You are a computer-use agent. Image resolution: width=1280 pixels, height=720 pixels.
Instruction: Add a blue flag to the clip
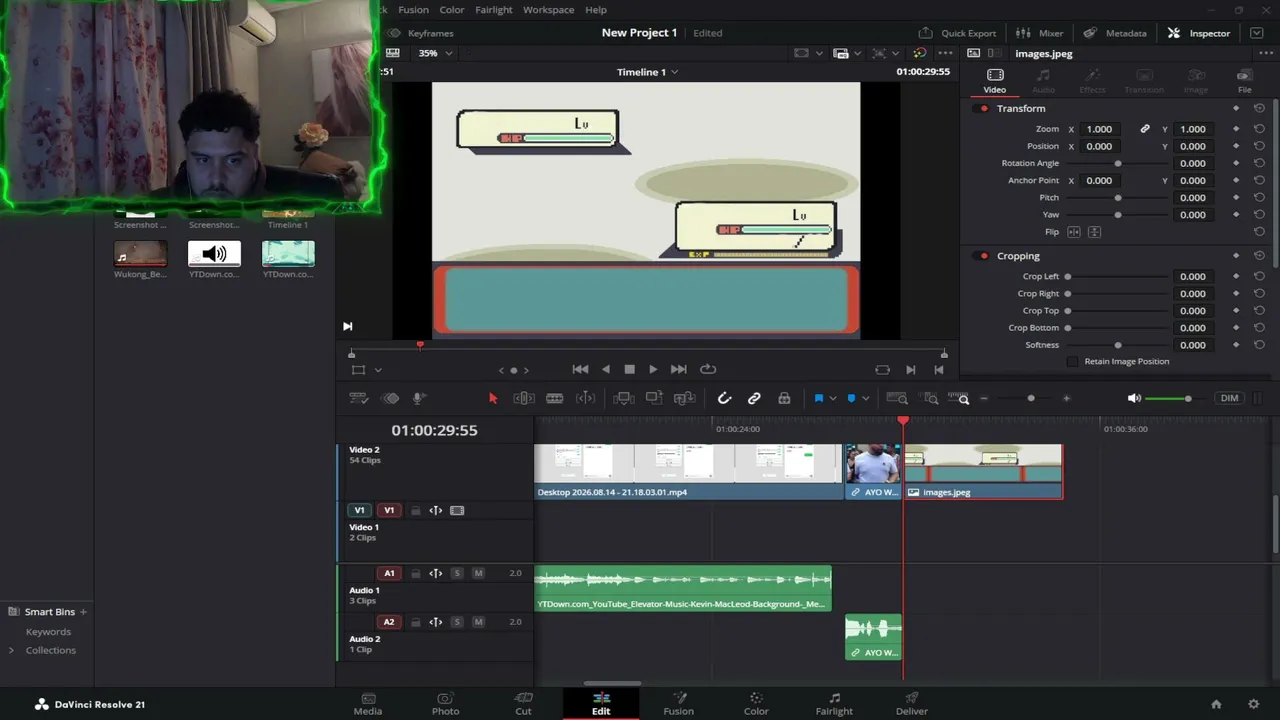818,398
